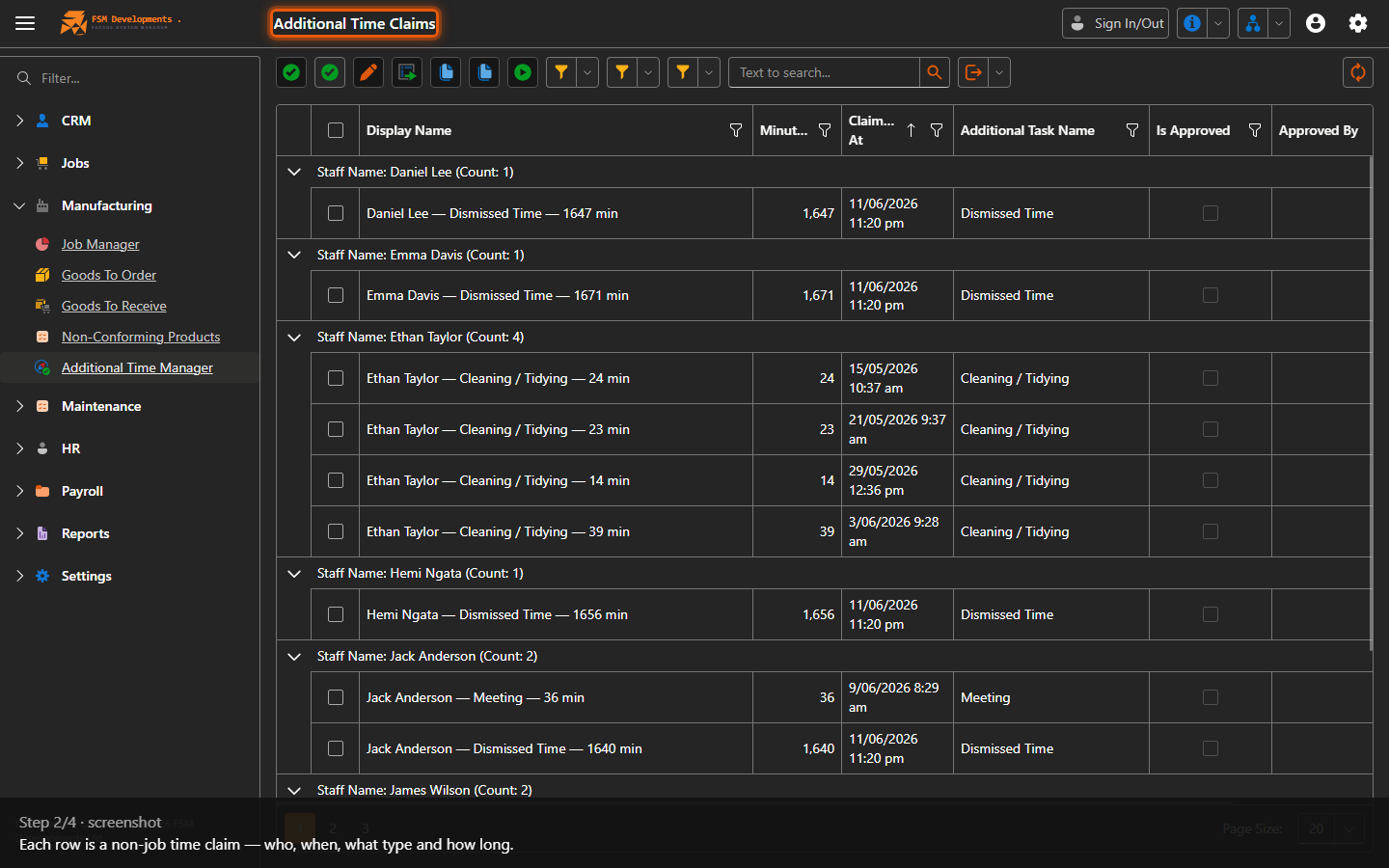
Task: Click the magnifier search button
Action: coord(934,72)
